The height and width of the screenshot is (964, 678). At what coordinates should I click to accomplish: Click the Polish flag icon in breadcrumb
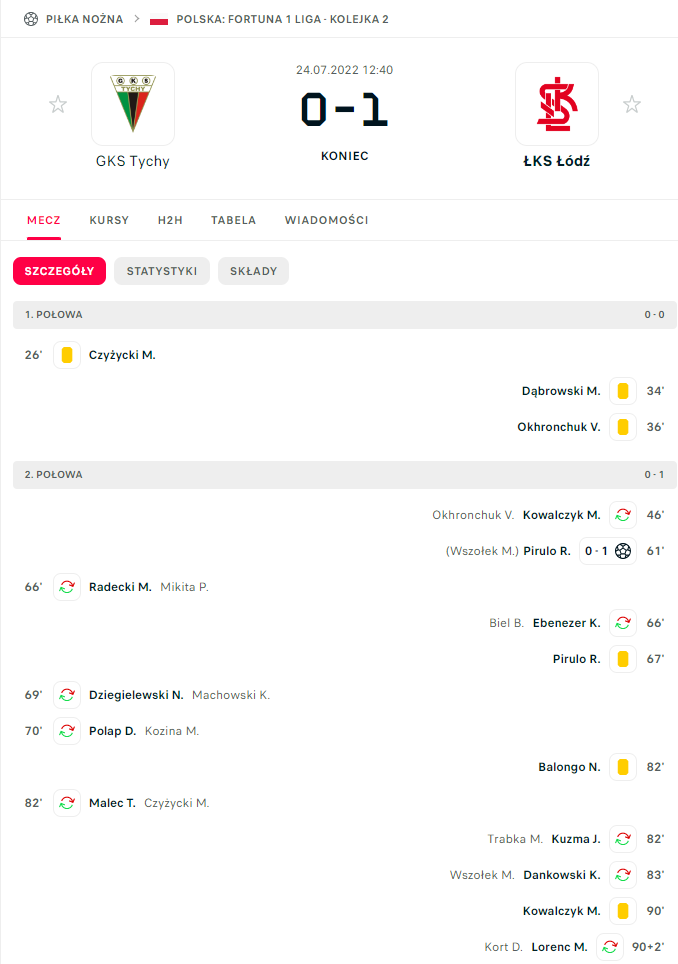click(159, 19)
